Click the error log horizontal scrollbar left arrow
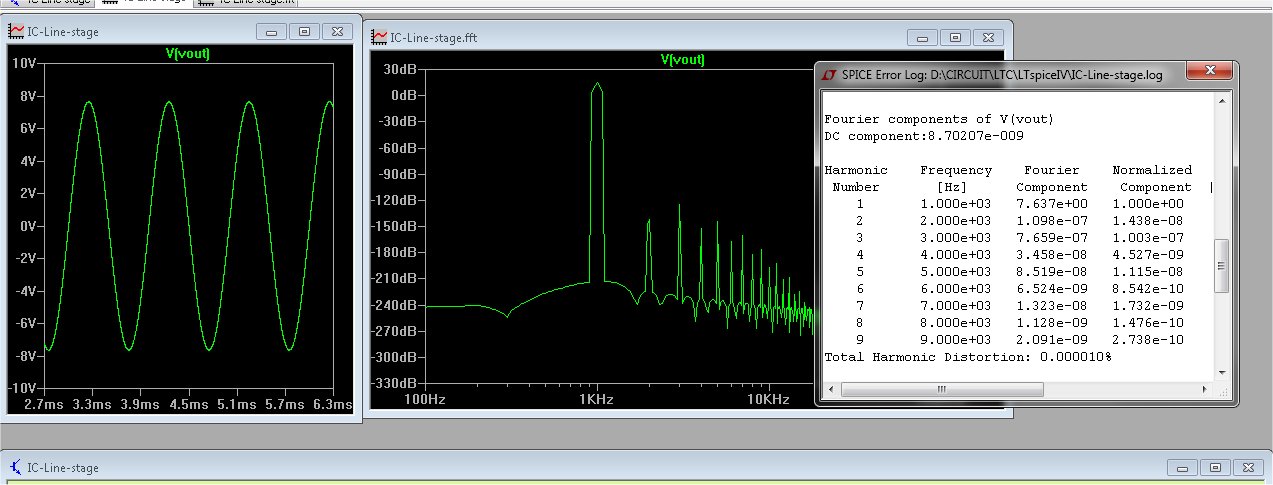The width and height of the screenshot is (1273, 485). click(829, 388)
